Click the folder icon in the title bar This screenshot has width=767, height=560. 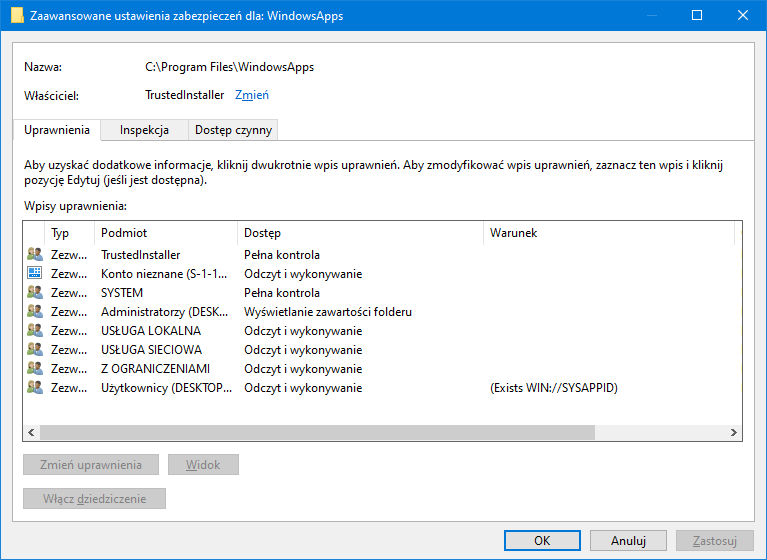coord(17,16)
